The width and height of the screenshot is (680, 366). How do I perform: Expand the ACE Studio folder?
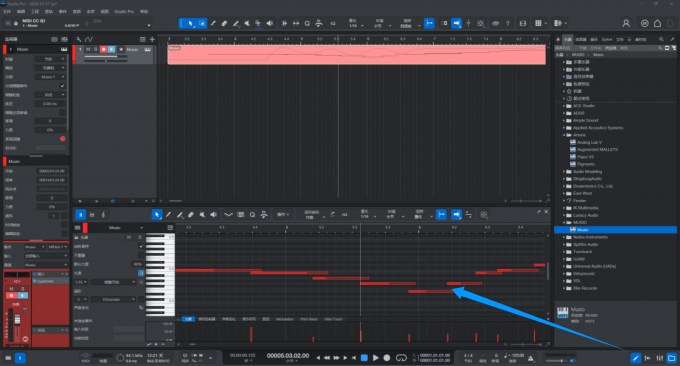tap(564, 106)
